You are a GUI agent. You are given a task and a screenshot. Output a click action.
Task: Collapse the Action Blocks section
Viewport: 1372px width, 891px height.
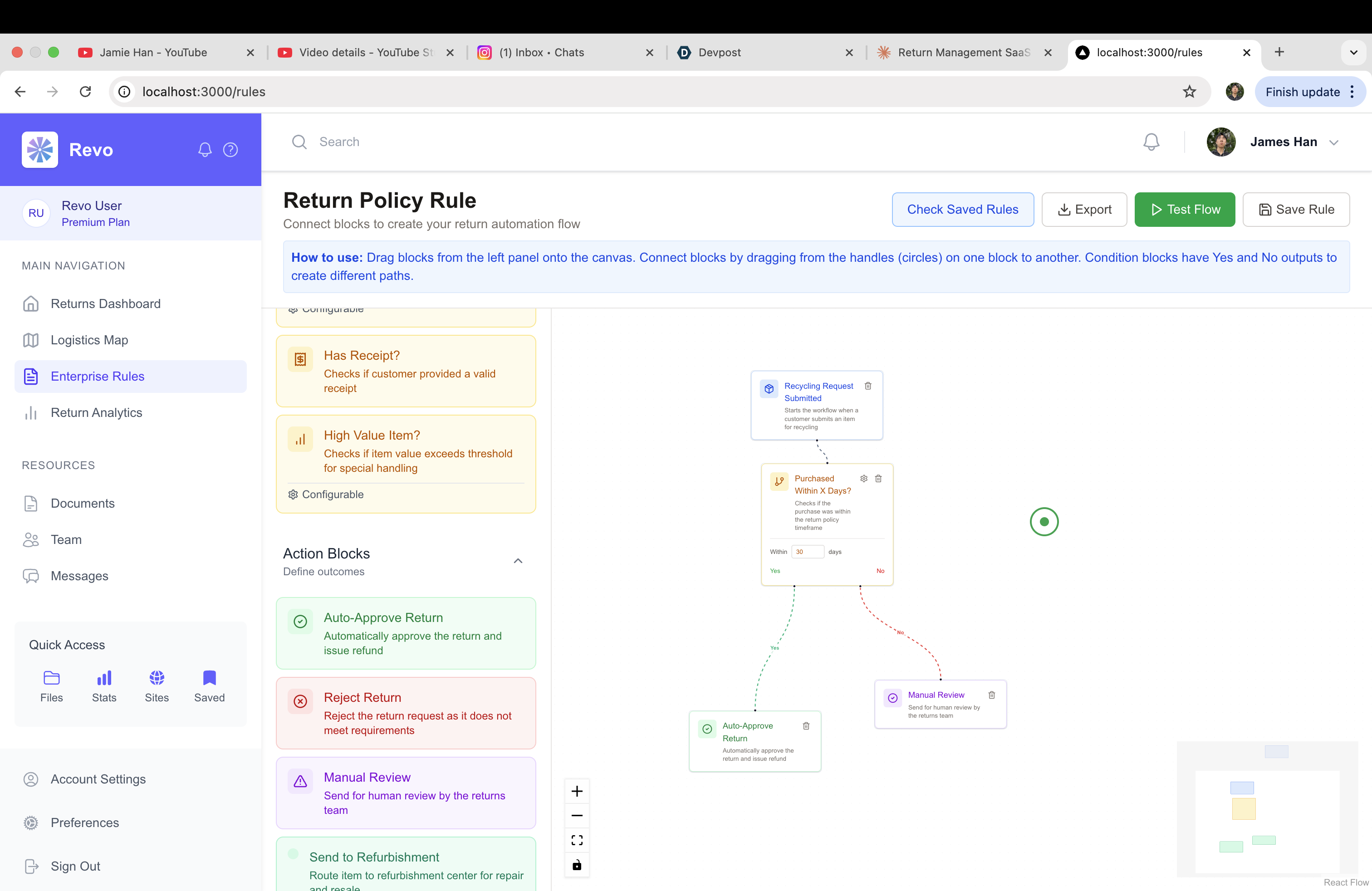point(518,561)
